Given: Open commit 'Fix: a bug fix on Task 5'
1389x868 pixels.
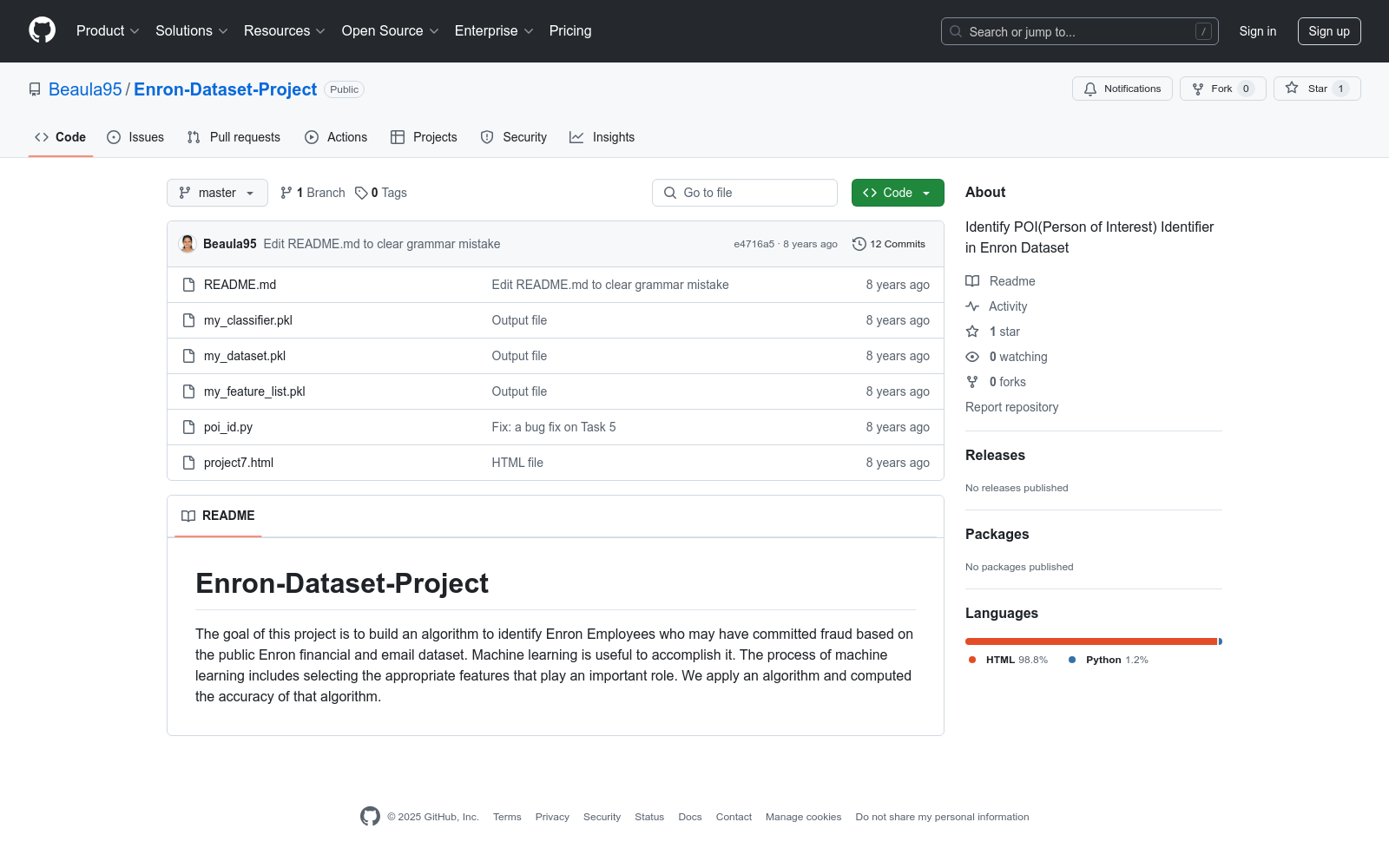Looking at the screenshot, I should [554, 427].
